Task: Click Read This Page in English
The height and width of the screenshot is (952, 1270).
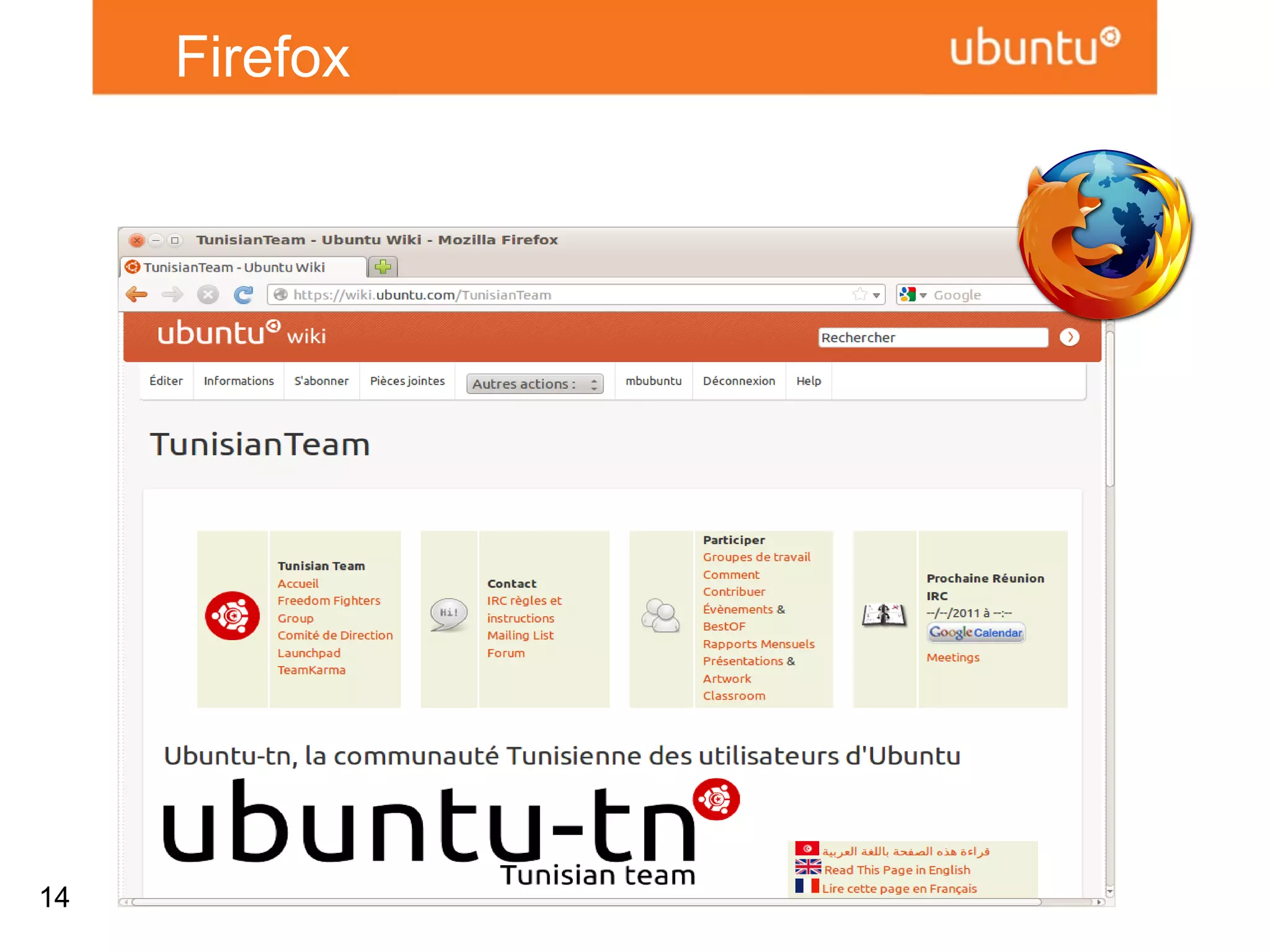Action: pyautogui.click(x=897, y=870)
